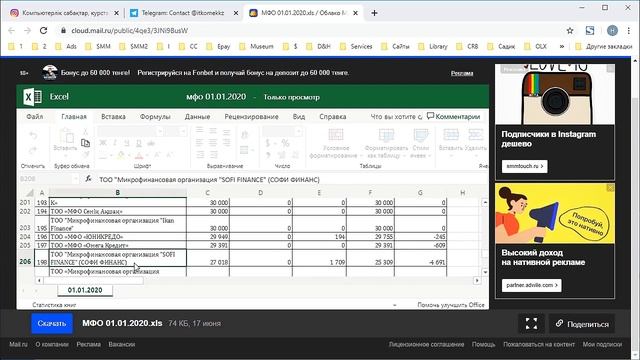
Task: Click the browser forward arrow
Action: point(27,31)
